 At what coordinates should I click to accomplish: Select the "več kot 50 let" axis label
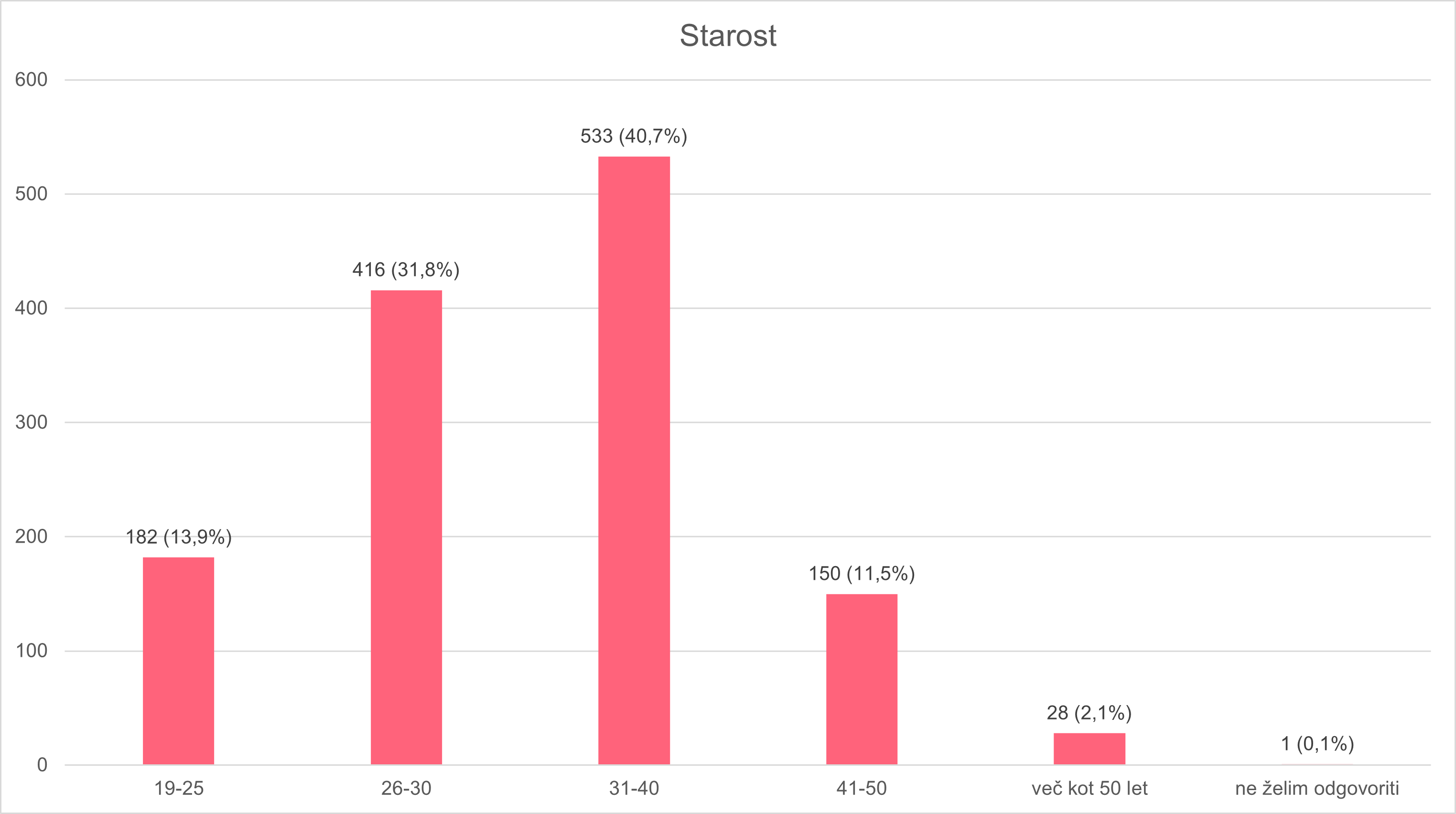point(1089,788)
